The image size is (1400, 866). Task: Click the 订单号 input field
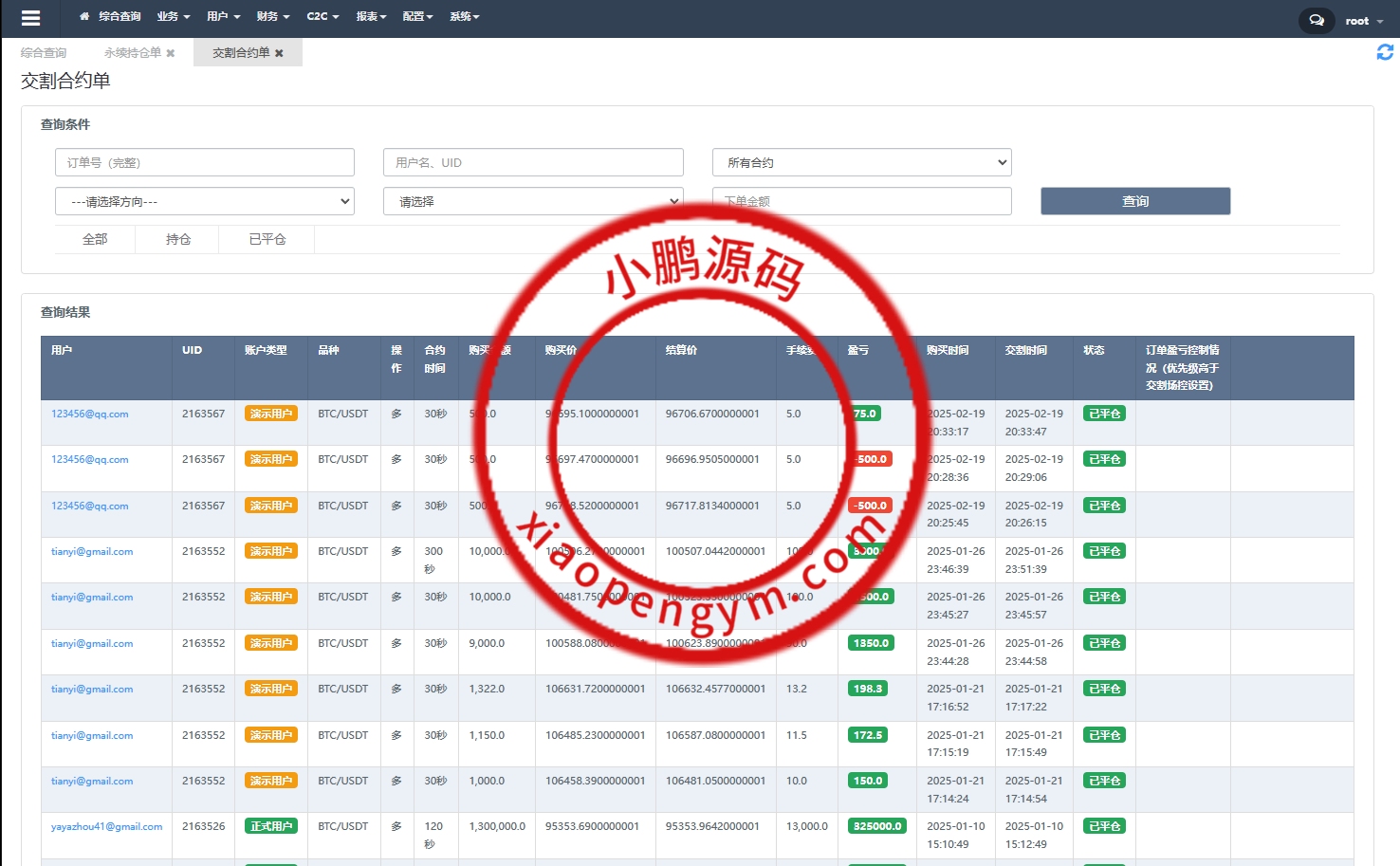click(x=205, y=162)
